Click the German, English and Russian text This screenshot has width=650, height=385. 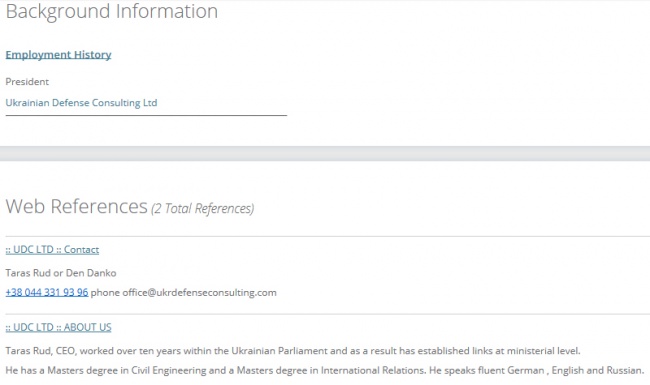tap(575, 370)
